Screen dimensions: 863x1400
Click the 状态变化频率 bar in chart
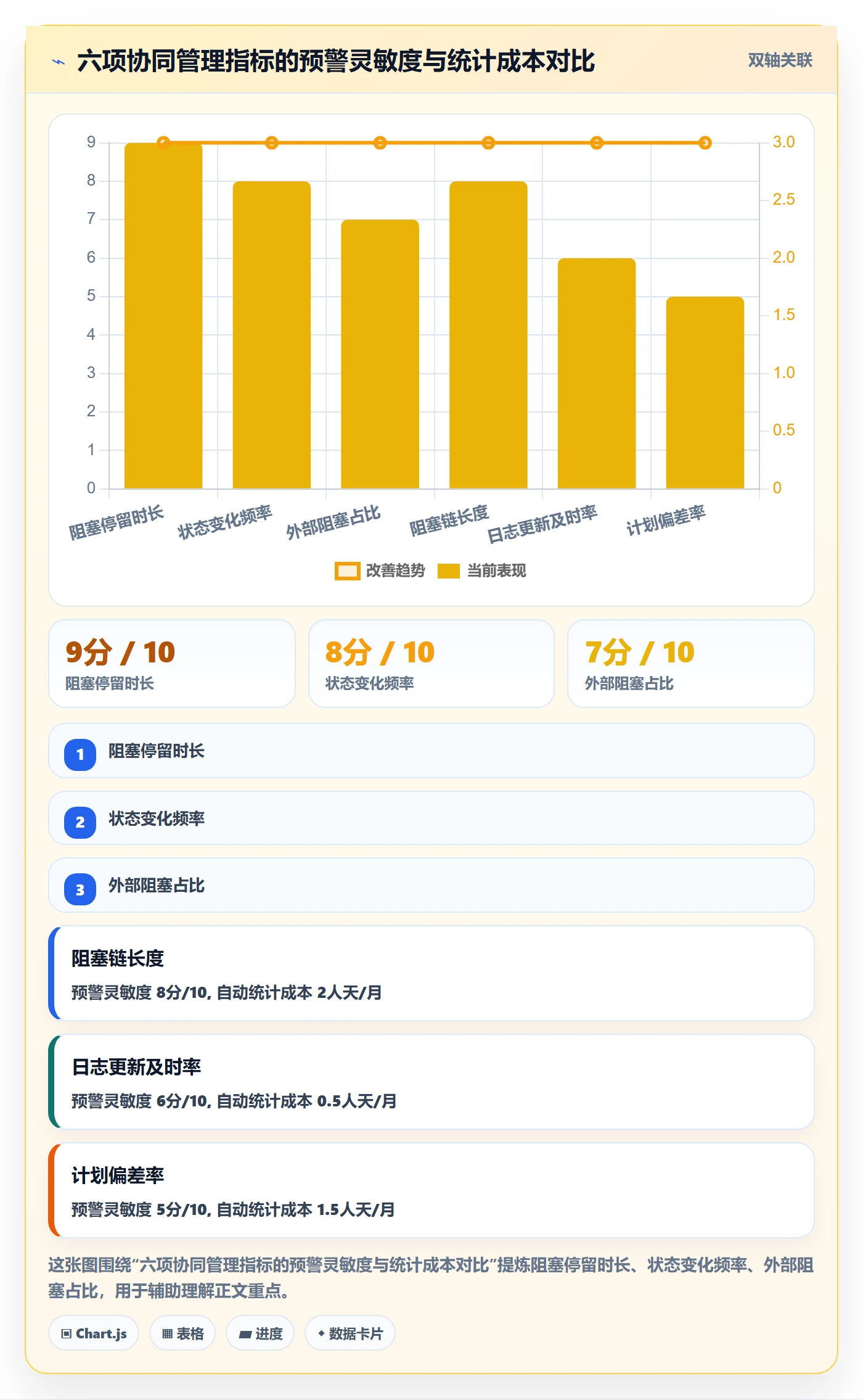(272, 335)
